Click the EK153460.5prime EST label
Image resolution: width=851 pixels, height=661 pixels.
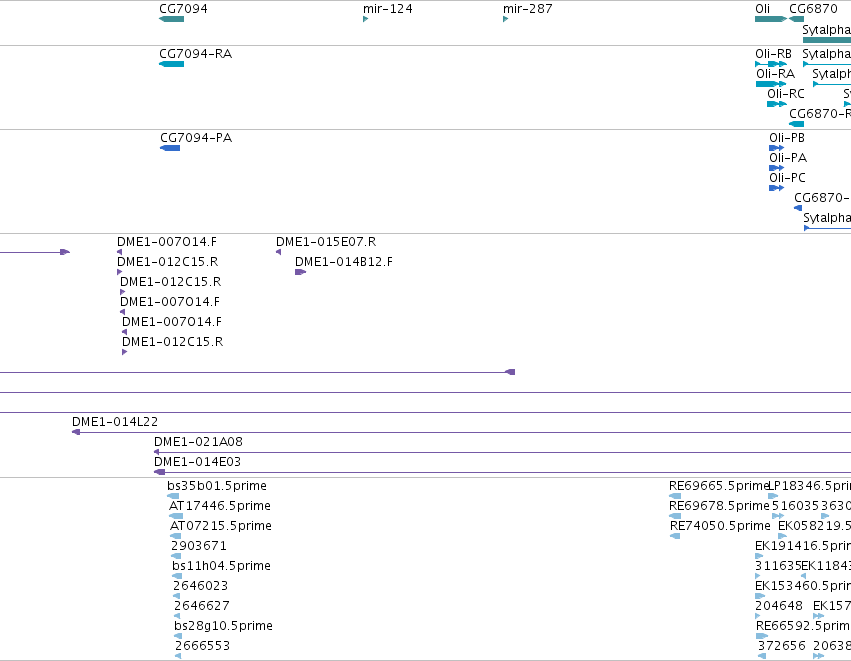point(803,586)
